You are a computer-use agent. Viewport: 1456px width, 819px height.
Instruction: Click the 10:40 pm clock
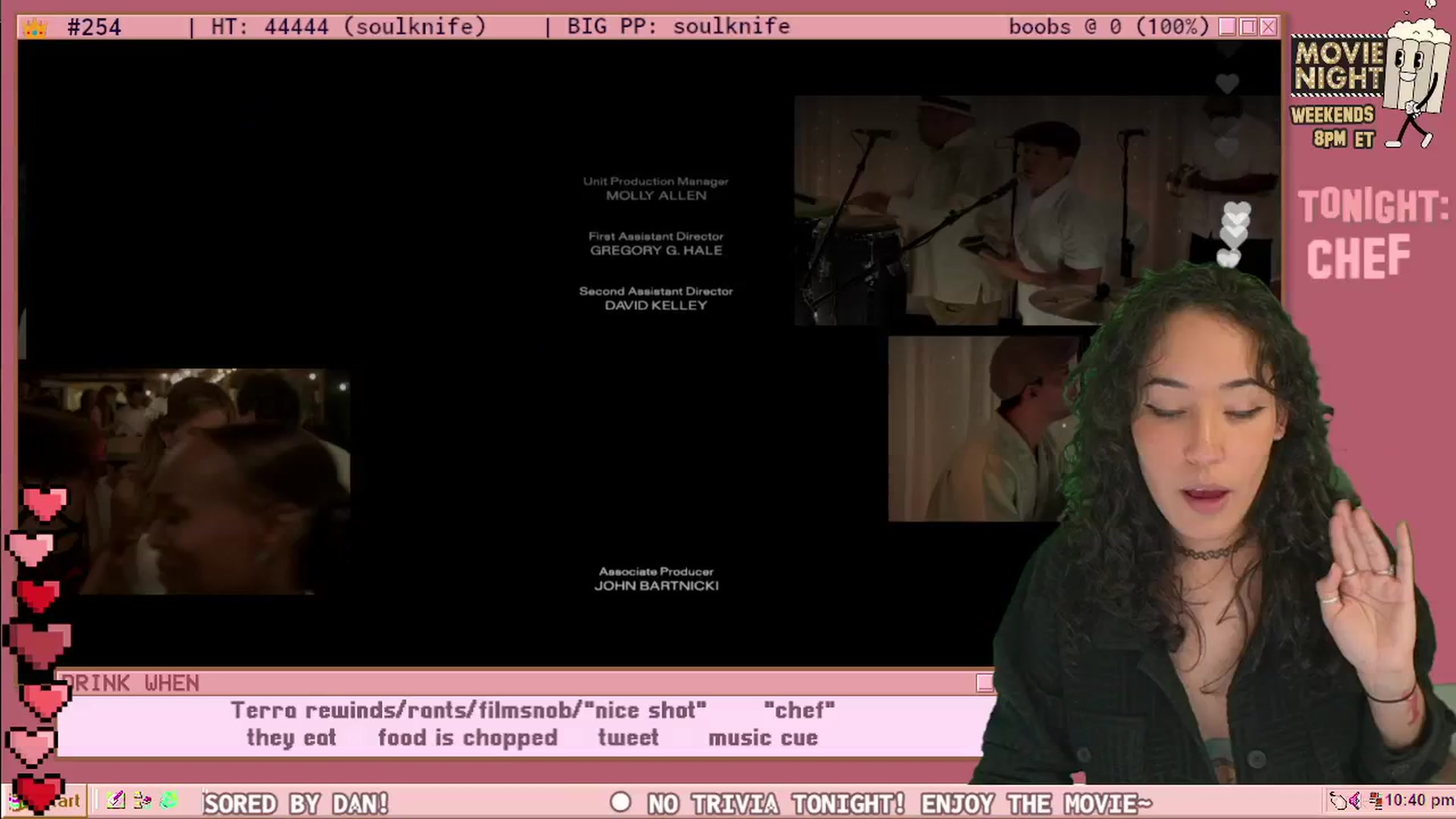1419,801
